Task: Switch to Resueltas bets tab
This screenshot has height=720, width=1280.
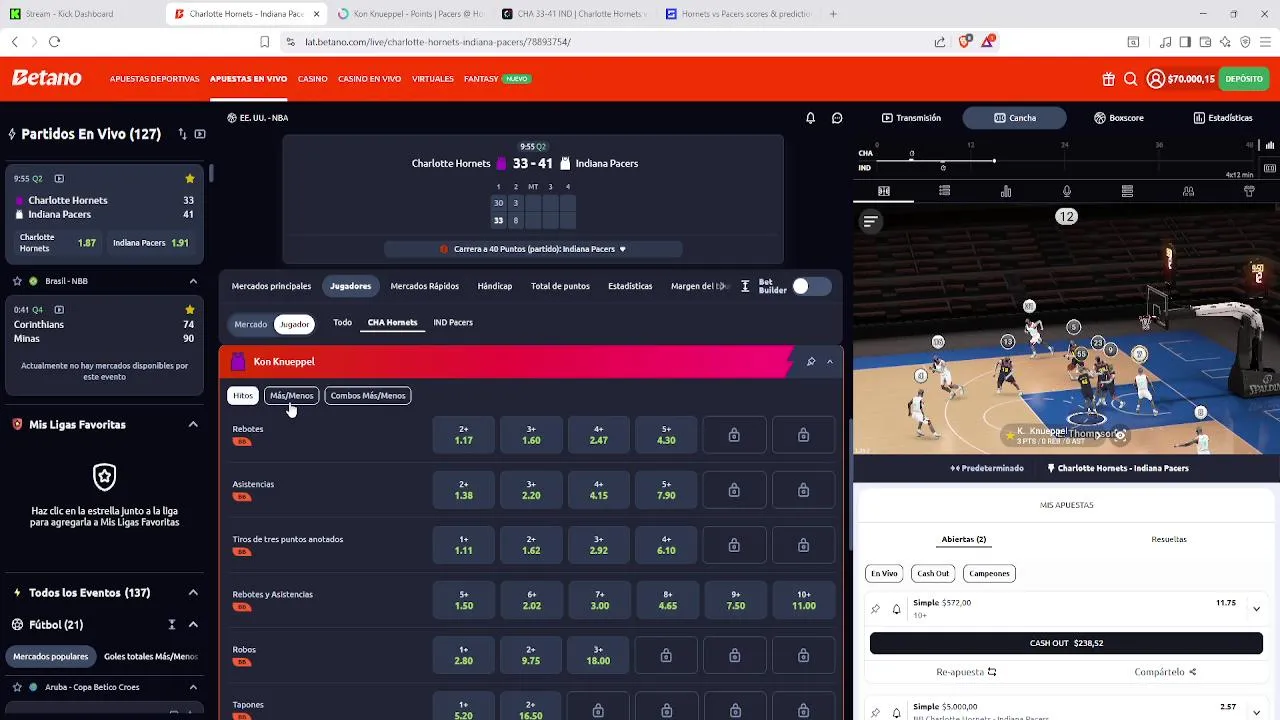Action: click(1169, 539)
